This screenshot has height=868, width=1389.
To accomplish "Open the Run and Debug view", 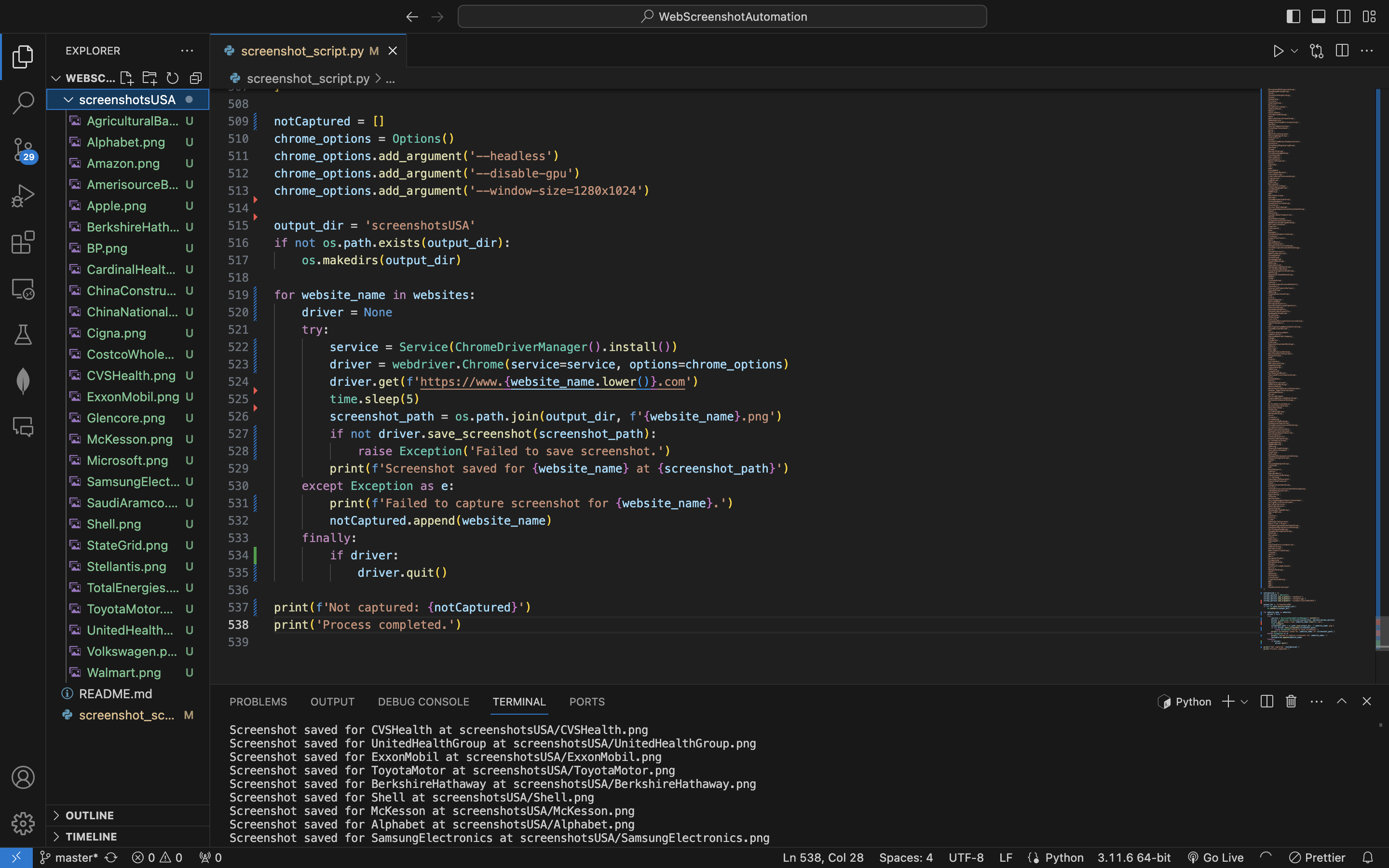I will click(x=23, y=196).
